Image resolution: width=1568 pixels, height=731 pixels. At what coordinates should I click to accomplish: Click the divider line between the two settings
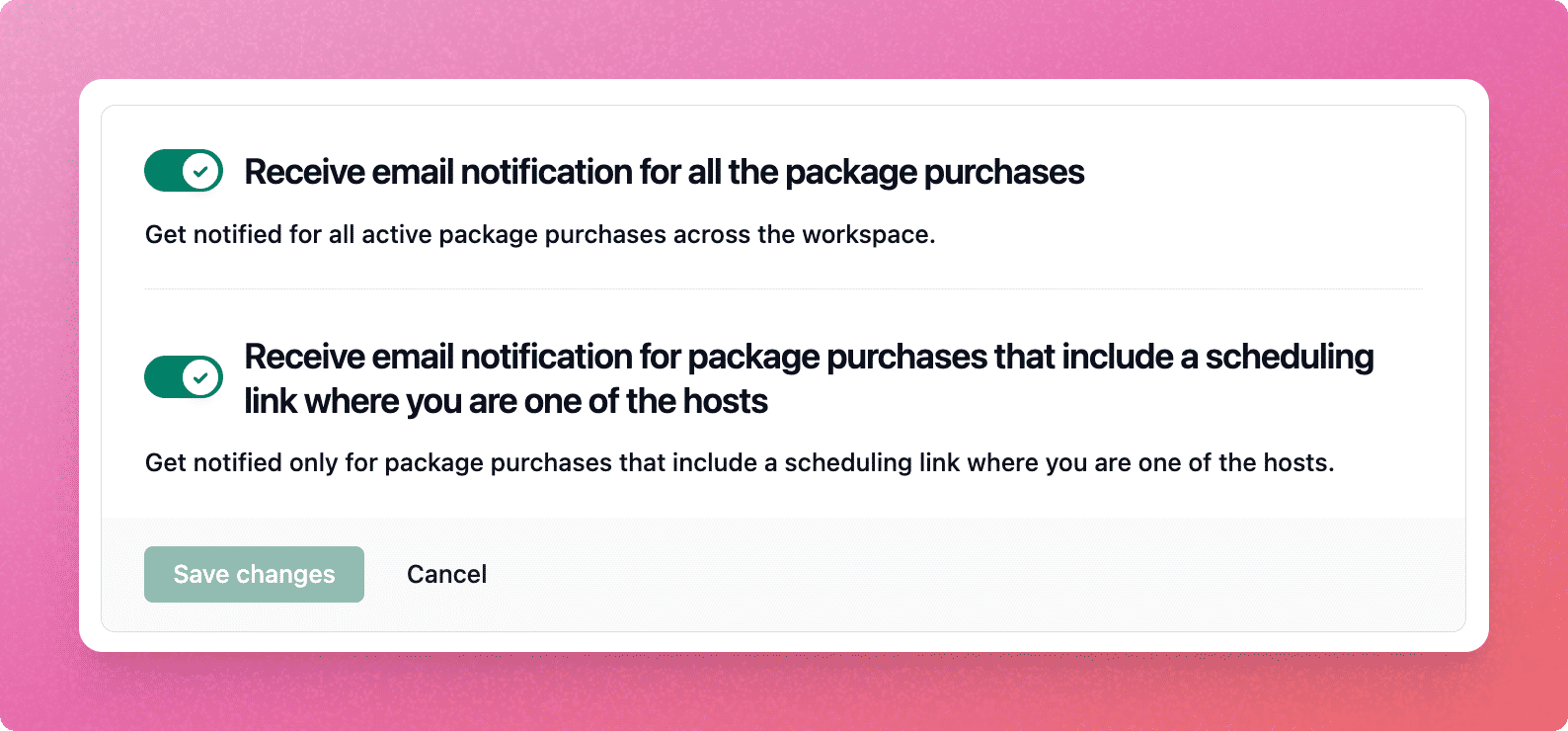[x=782, y=289]
